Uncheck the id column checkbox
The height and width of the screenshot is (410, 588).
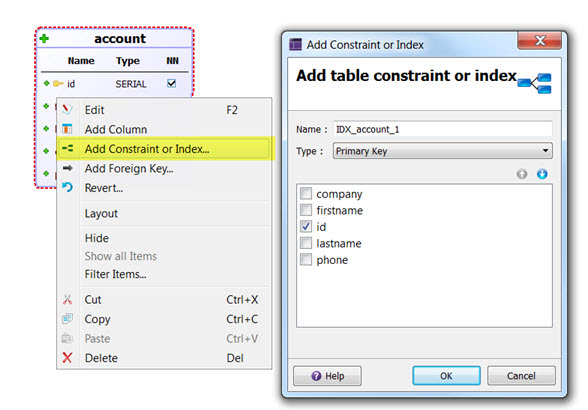[x=306, y=227]
